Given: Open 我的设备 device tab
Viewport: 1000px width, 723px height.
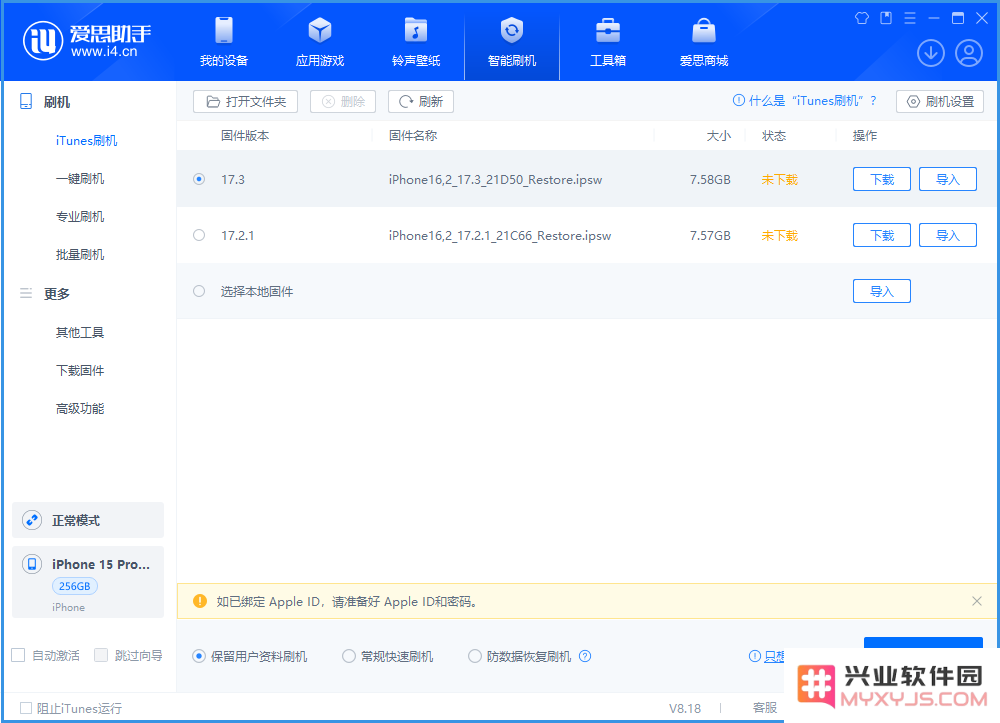Looking at the screenshot, I should (x=224, y=42).
